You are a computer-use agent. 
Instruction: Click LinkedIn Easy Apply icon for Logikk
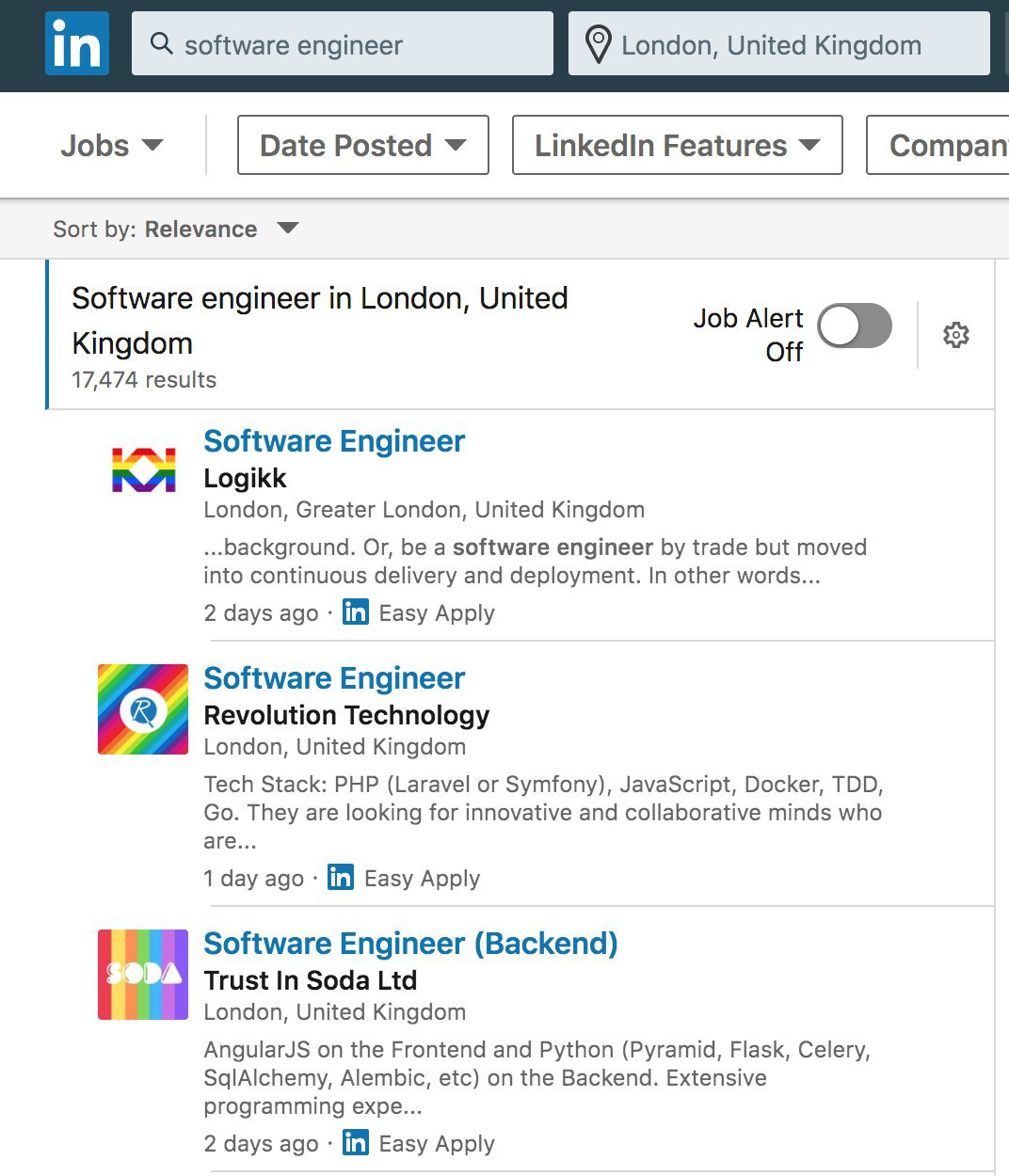pos(356,612)
